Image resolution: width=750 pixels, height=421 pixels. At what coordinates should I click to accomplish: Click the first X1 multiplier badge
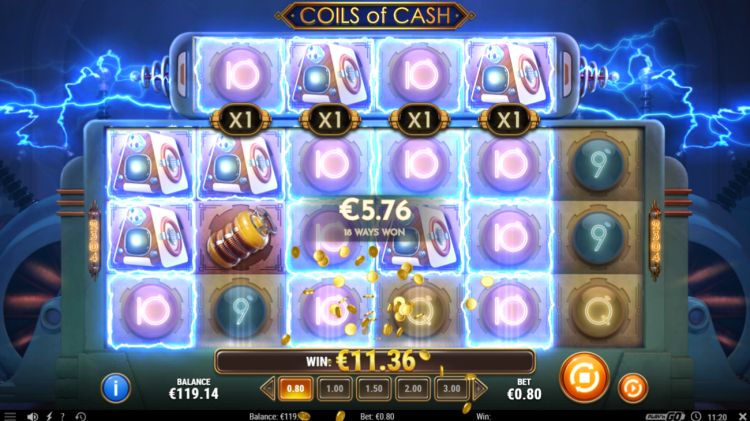tap(240, 120)
